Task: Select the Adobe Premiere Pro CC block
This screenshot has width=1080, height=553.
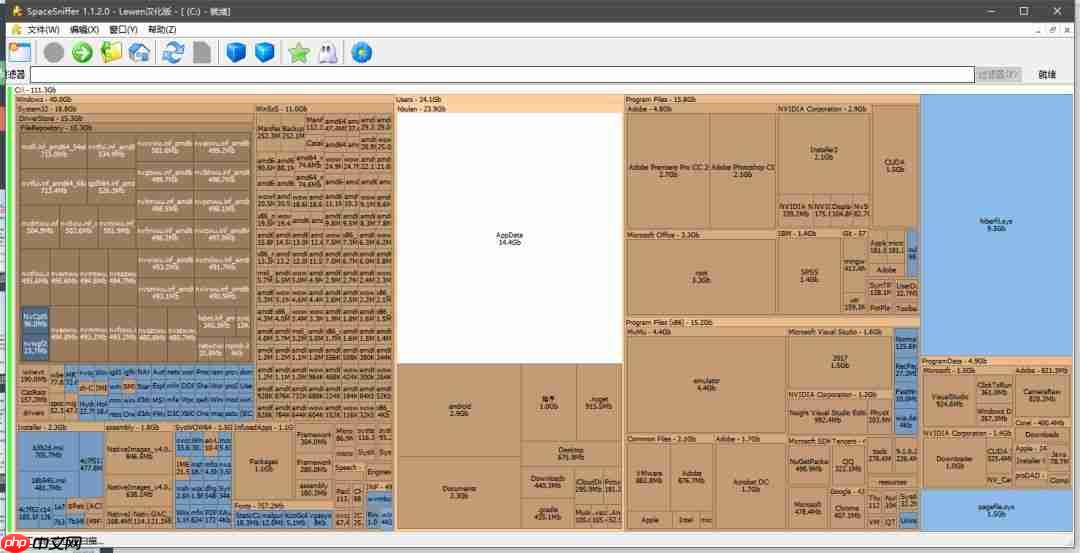Action: click(667, 171)
